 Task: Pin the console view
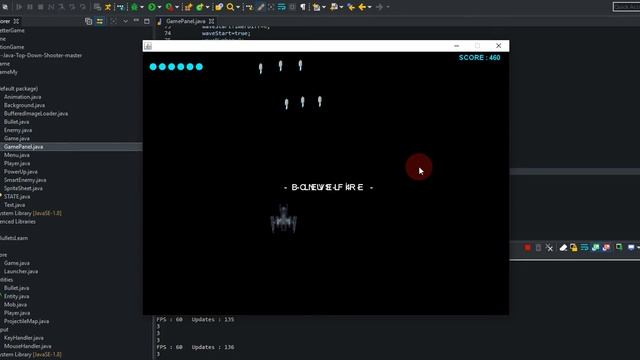tap(619, 247)
